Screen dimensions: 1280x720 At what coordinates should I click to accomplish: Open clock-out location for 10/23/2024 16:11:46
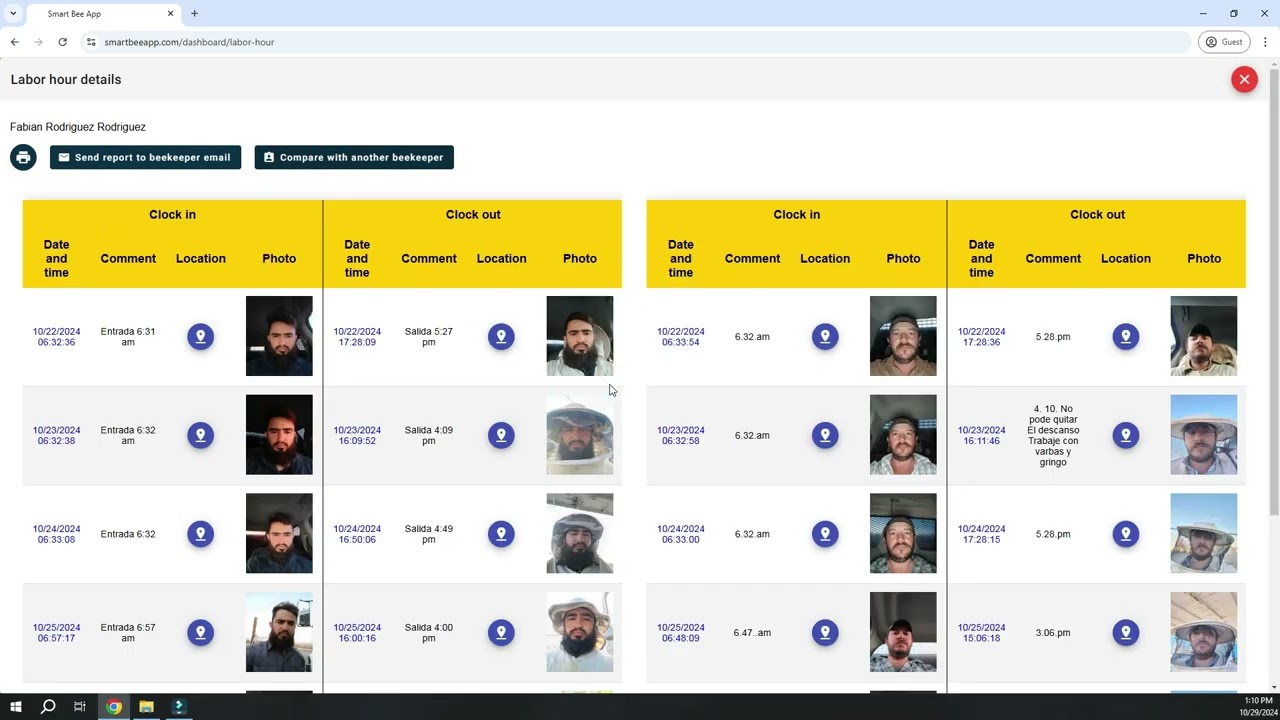(x=1126, y=435)
